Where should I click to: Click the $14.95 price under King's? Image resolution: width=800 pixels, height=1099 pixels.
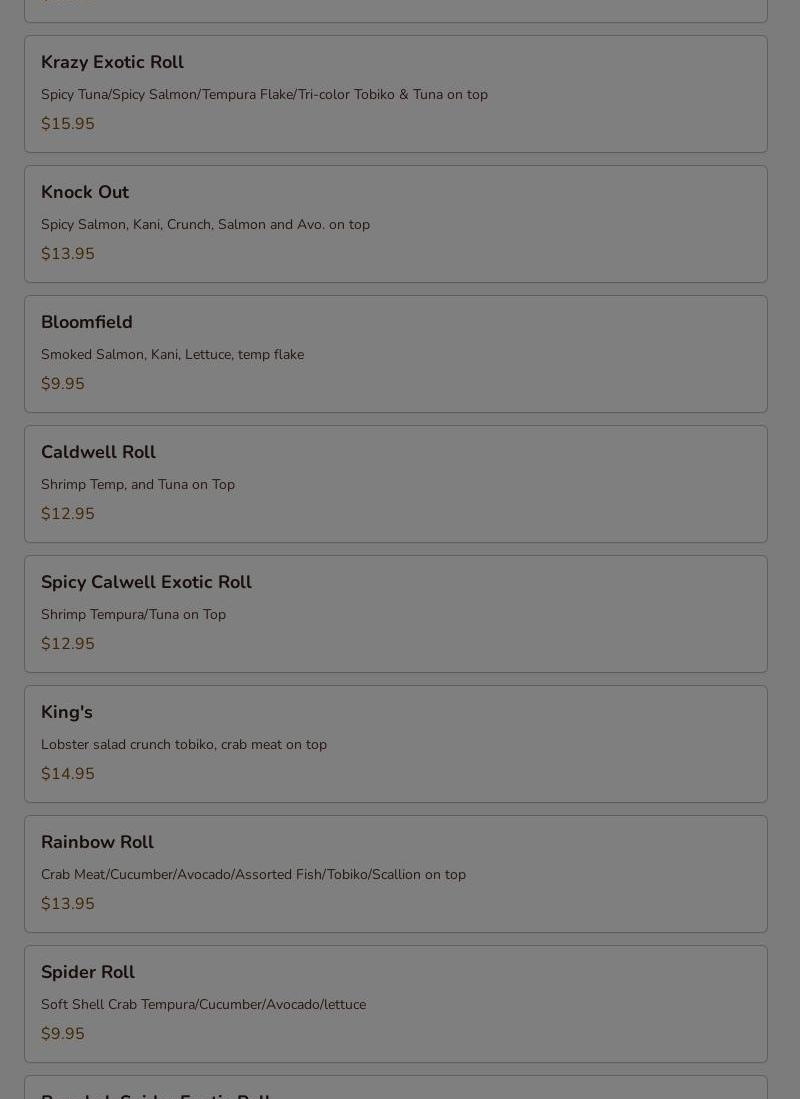pos(68,774)
